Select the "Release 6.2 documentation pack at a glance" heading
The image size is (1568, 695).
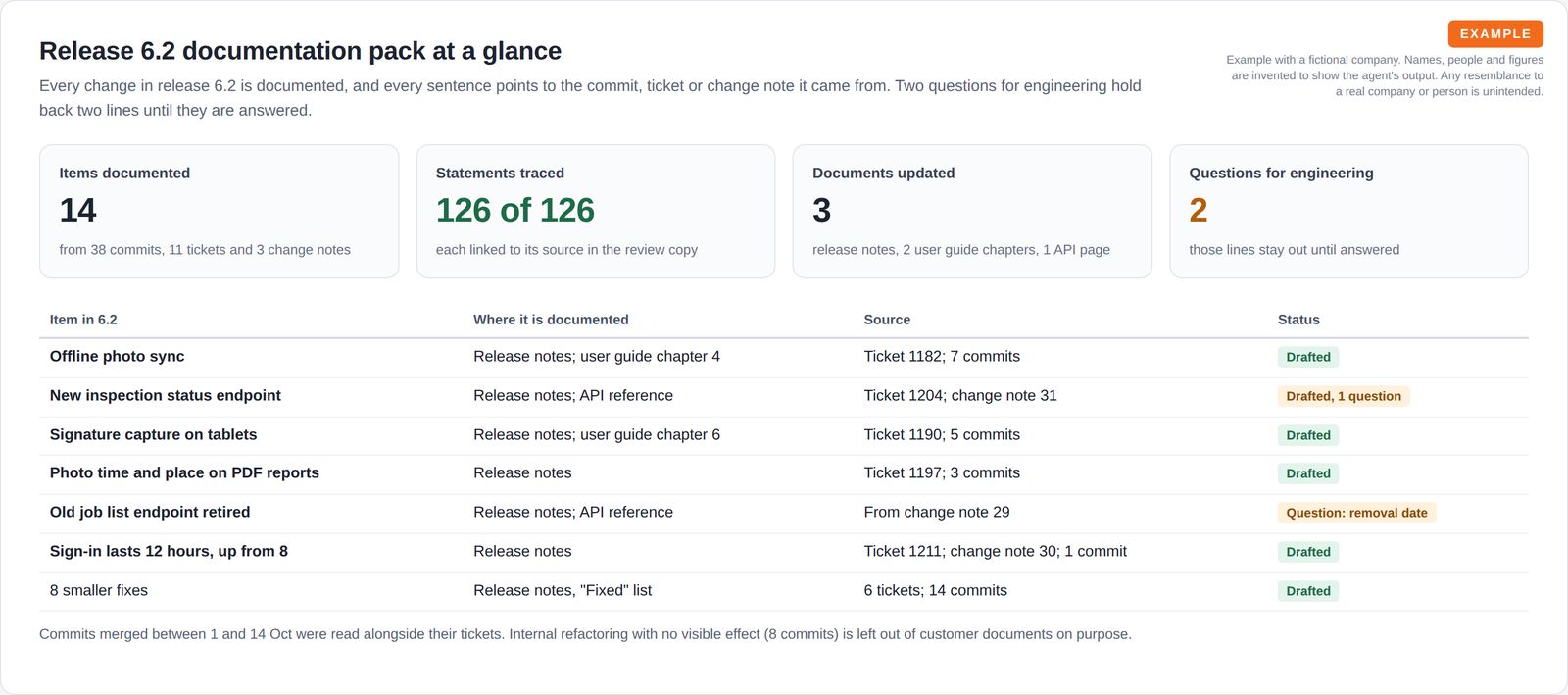point(301,51)
